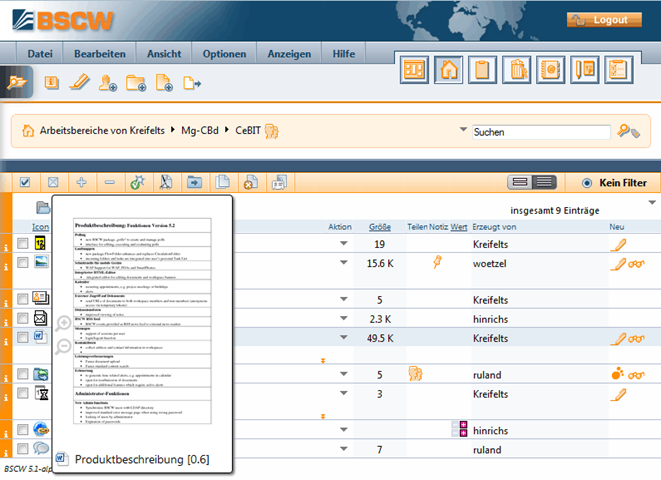Tick the checkbox in the 49.5 K row
Viewport: 661px width, 480px height.
click(x=22, y=337)
